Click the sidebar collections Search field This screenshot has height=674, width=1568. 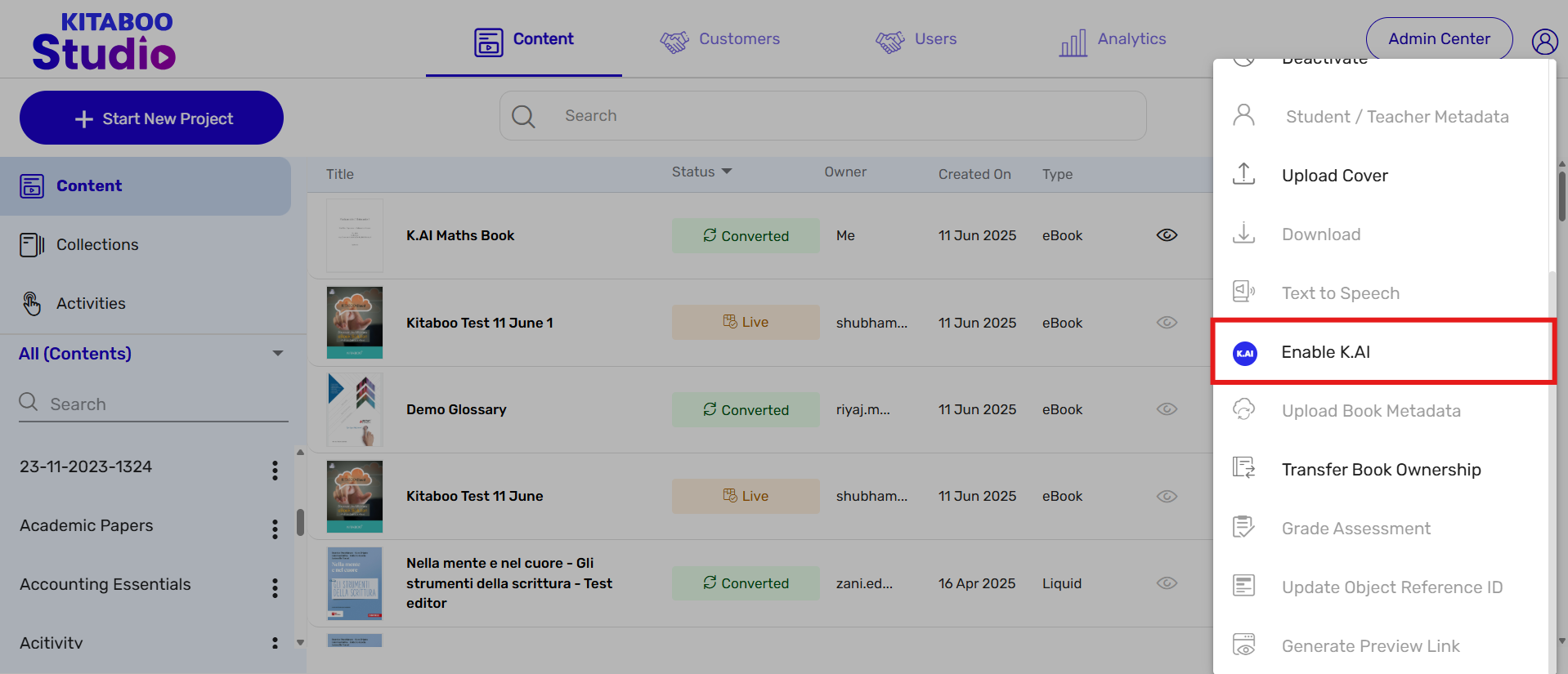pos(154,404)
